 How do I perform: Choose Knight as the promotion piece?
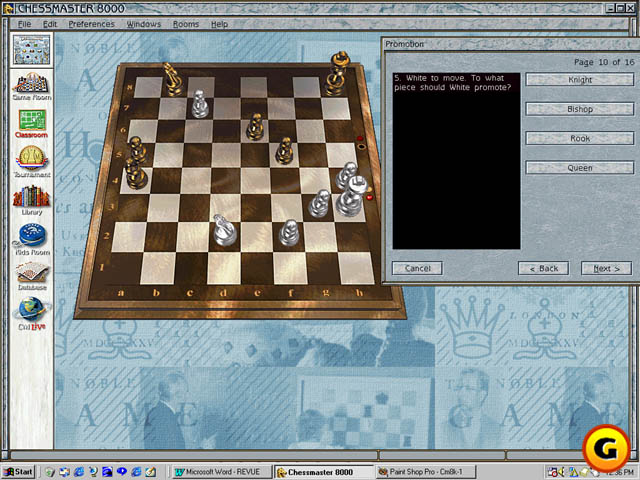pos(580,80)
